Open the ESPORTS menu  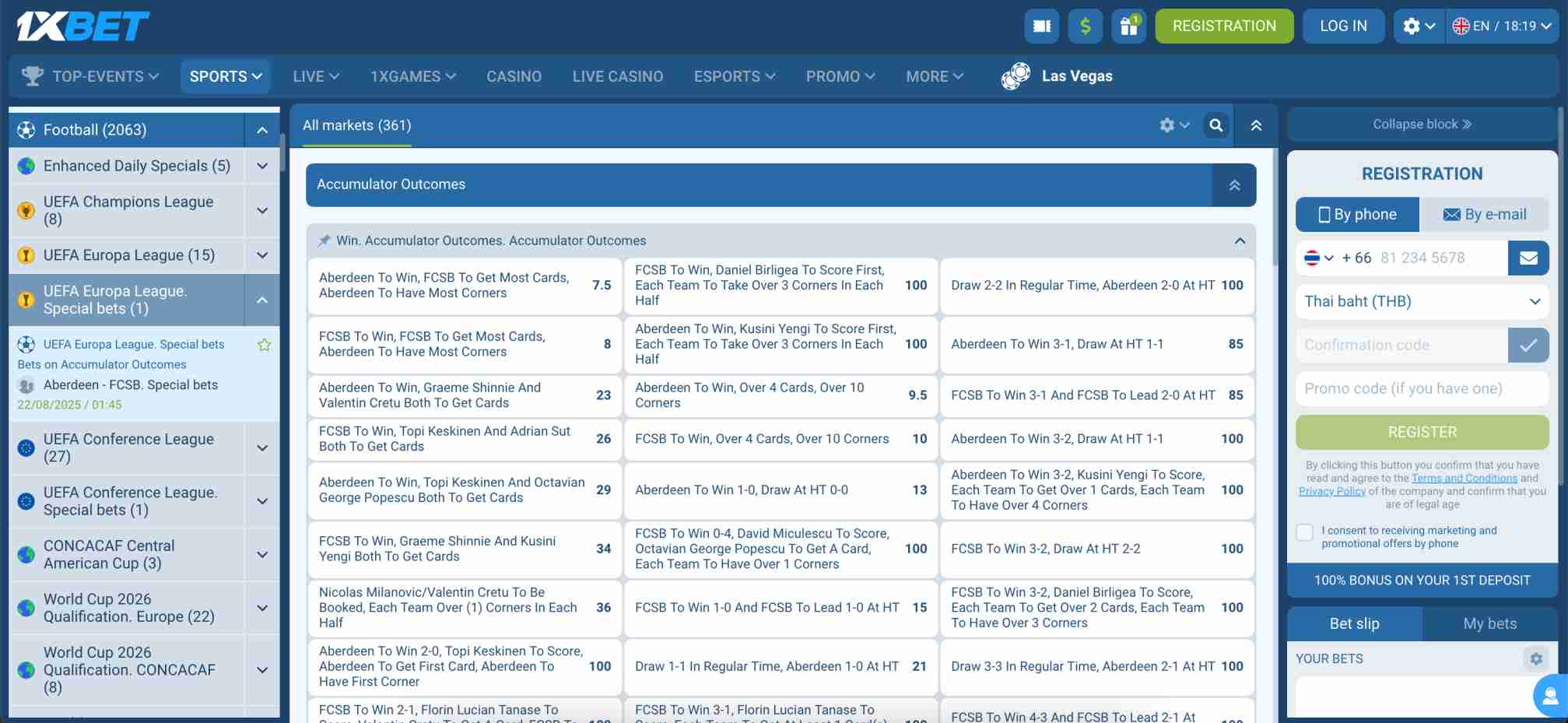(x=735, y=76)
